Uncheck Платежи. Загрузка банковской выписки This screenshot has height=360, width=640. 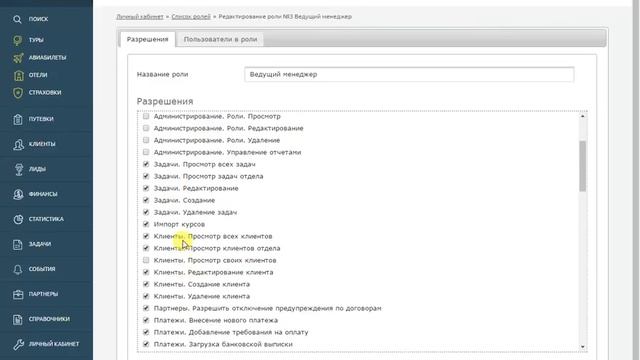tap(146, 344)
